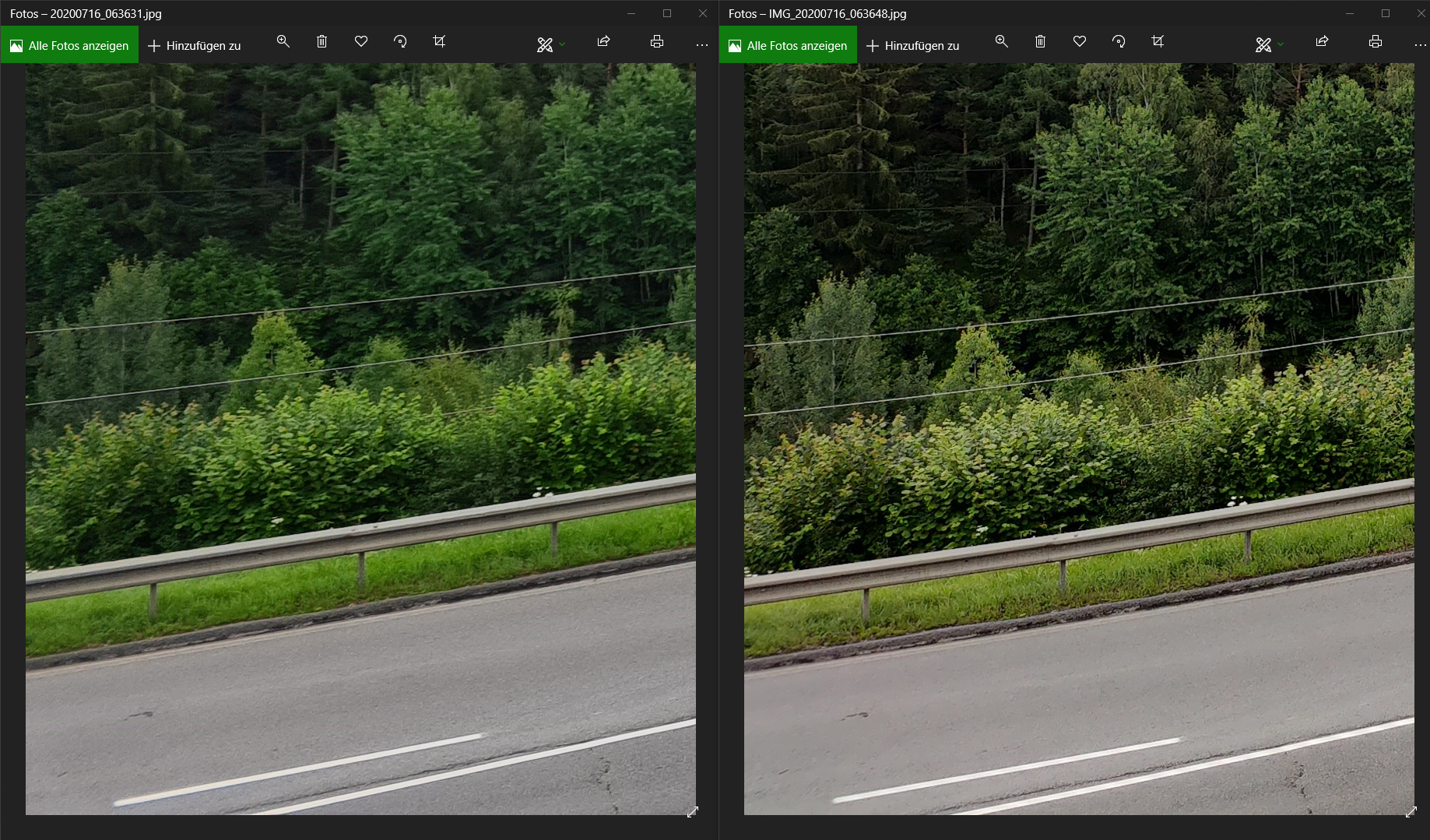Close the left Fotos window
Image resolution: width=1430 pixels, height=840 pixels.
pos(703,13)
